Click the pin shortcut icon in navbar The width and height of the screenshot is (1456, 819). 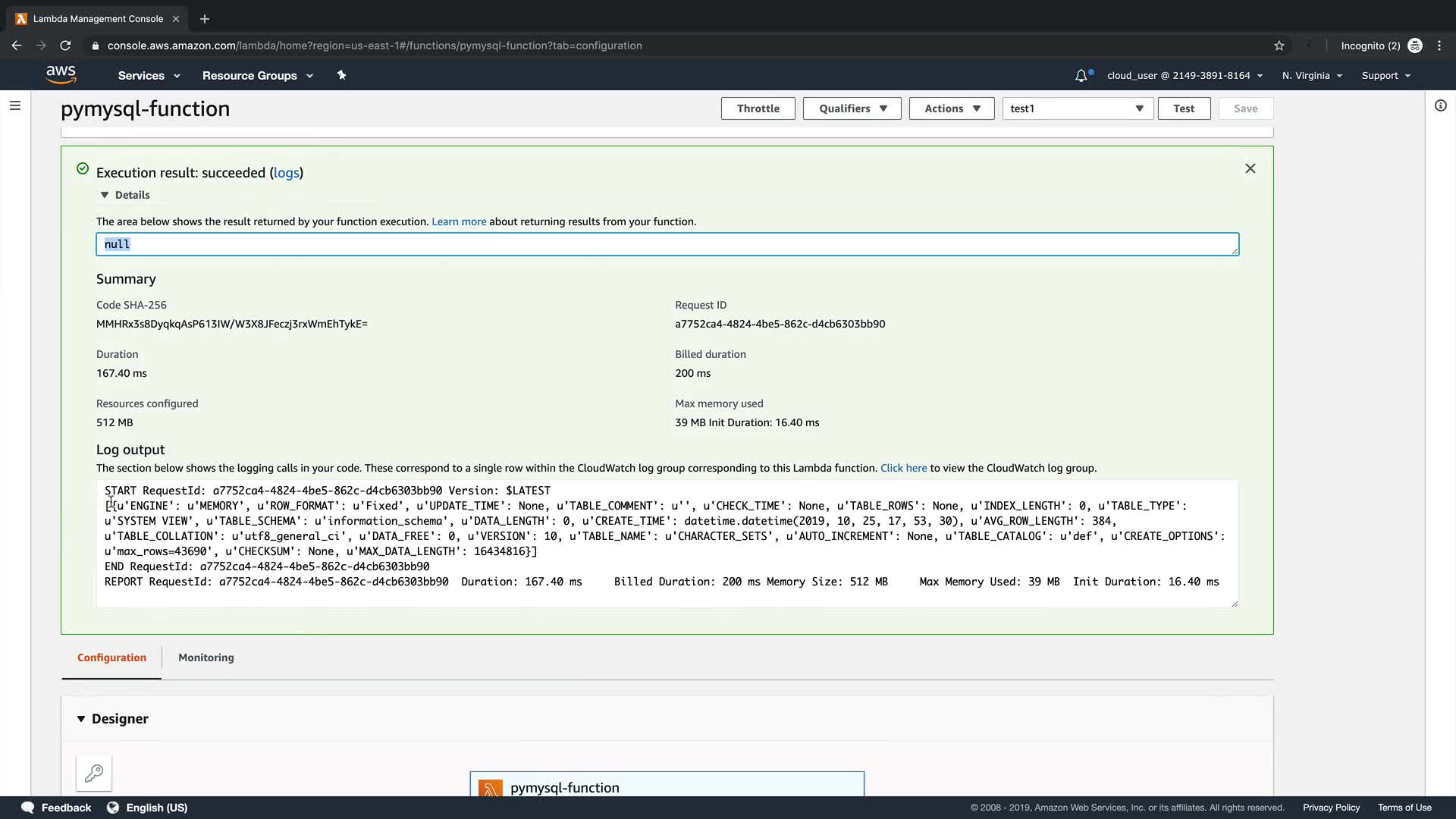[x=341, y=75]
